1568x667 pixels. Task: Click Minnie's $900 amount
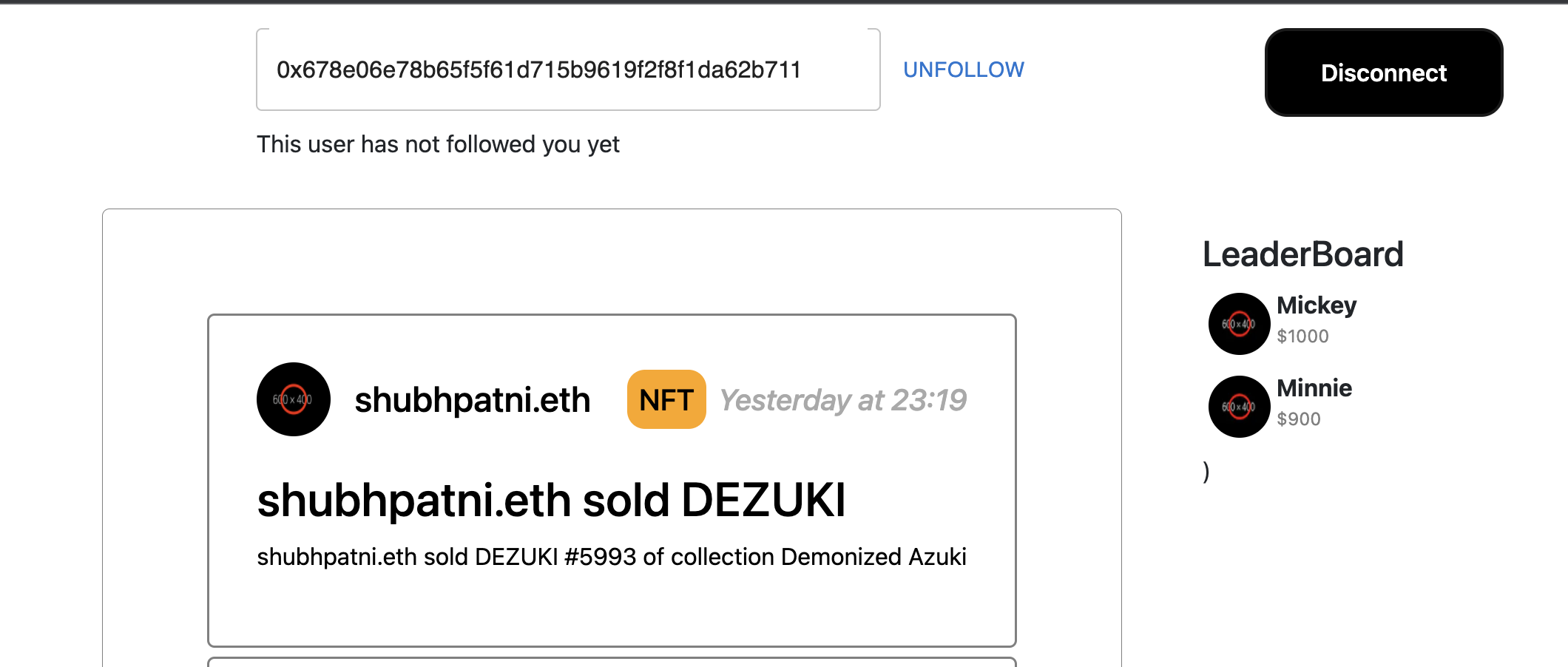(1298, 419)
